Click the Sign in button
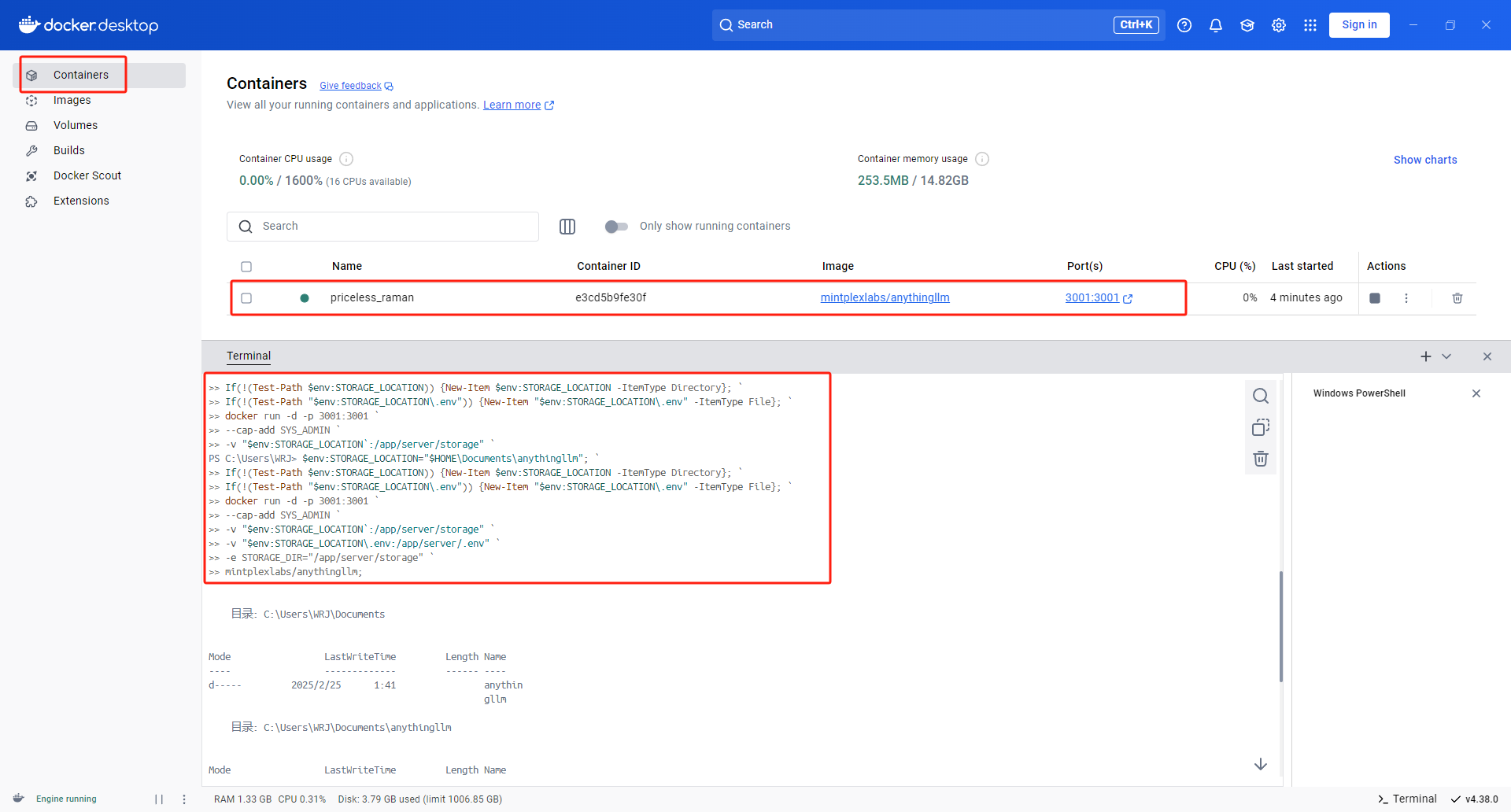The image size is (1511, 812). tap(1359, 24)
